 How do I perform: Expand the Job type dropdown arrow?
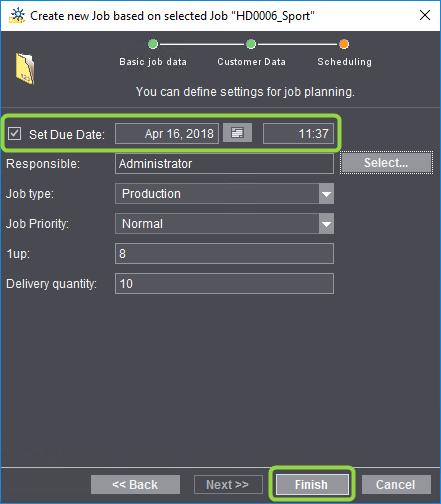point(326,194)
